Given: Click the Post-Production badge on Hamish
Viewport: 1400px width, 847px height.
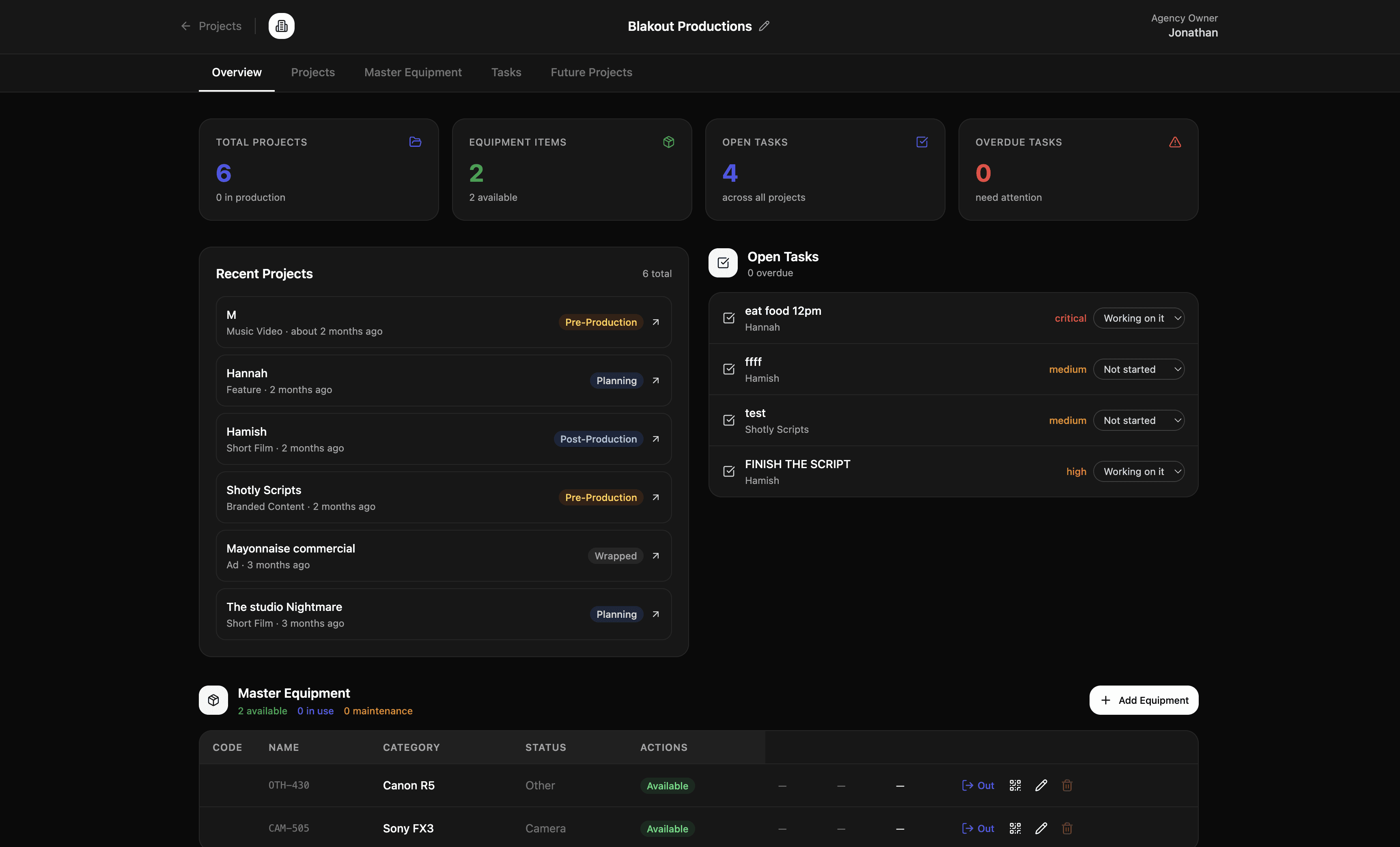Looking at the screenshot, I should (x=598, y=439).
